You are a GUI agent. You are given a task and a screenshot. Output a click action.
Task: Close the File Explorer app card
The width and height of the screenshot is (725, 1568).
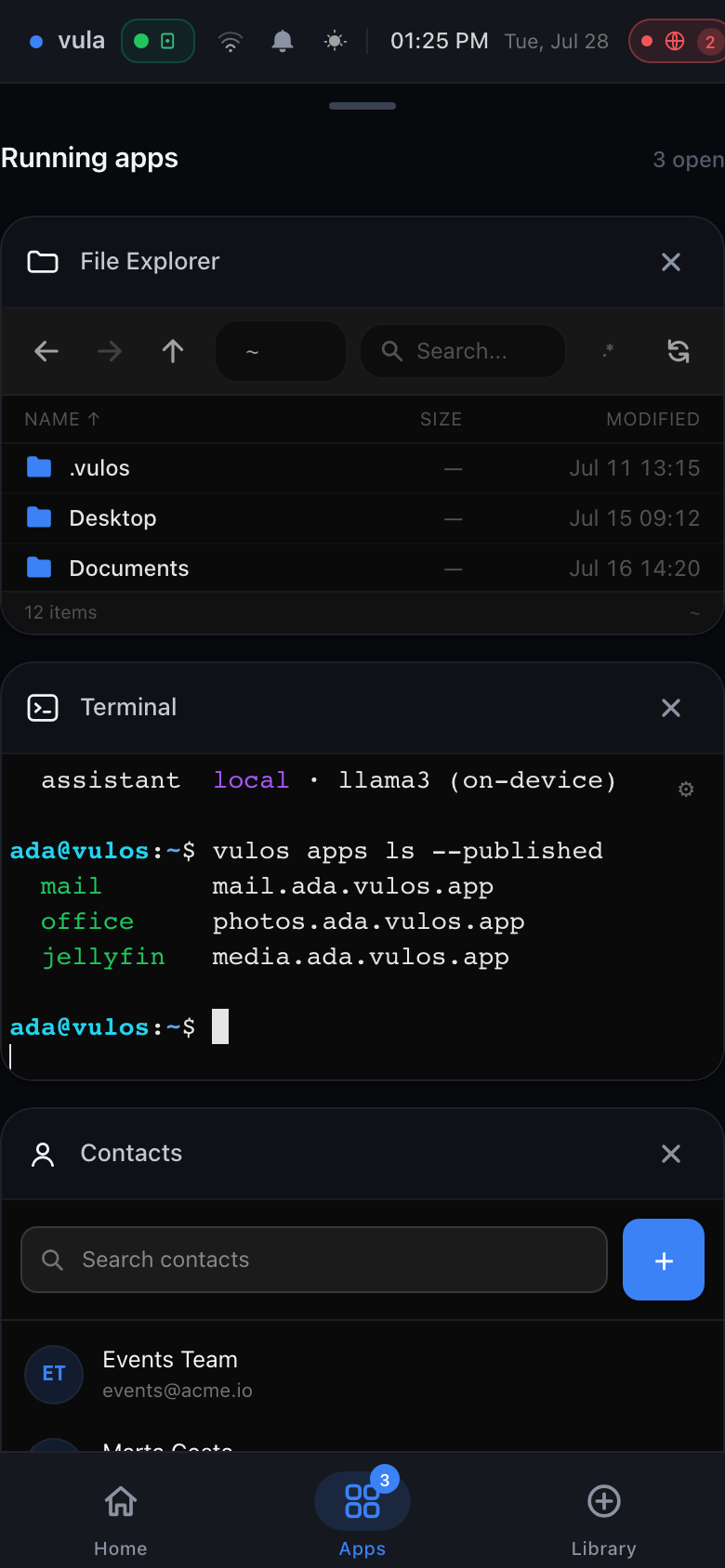pos(671,262)
